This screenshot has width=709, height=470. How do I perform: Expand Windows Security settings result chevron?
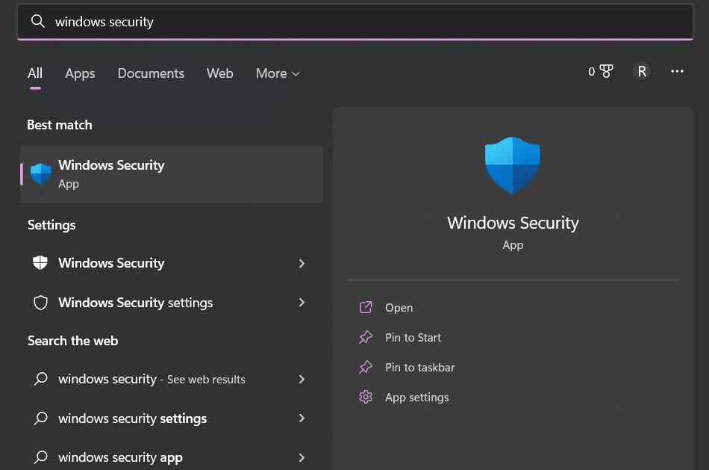point(302,302)
